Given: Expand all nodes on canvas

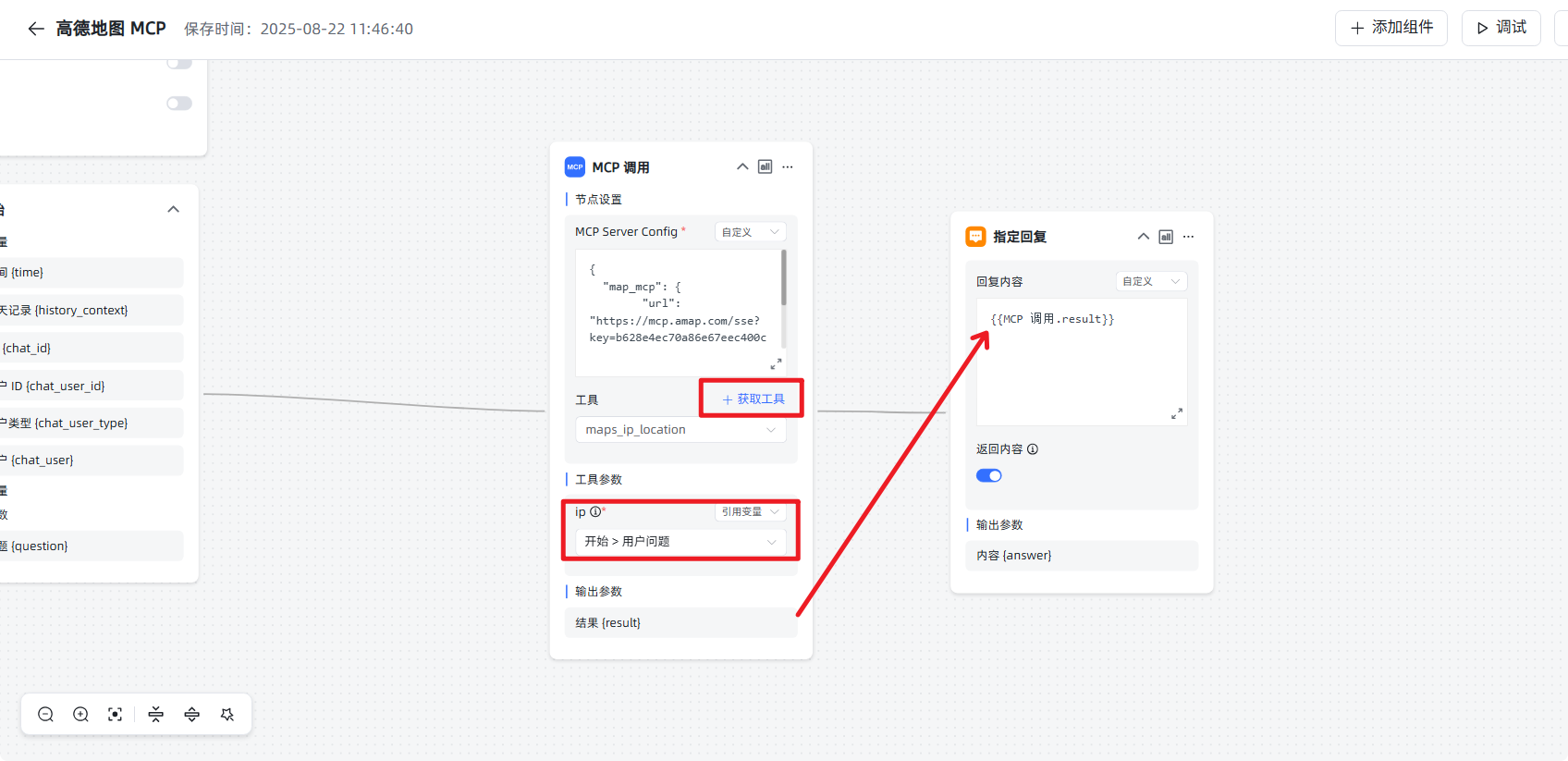Looking at the screenshot, I should click(x=191, y=715).
